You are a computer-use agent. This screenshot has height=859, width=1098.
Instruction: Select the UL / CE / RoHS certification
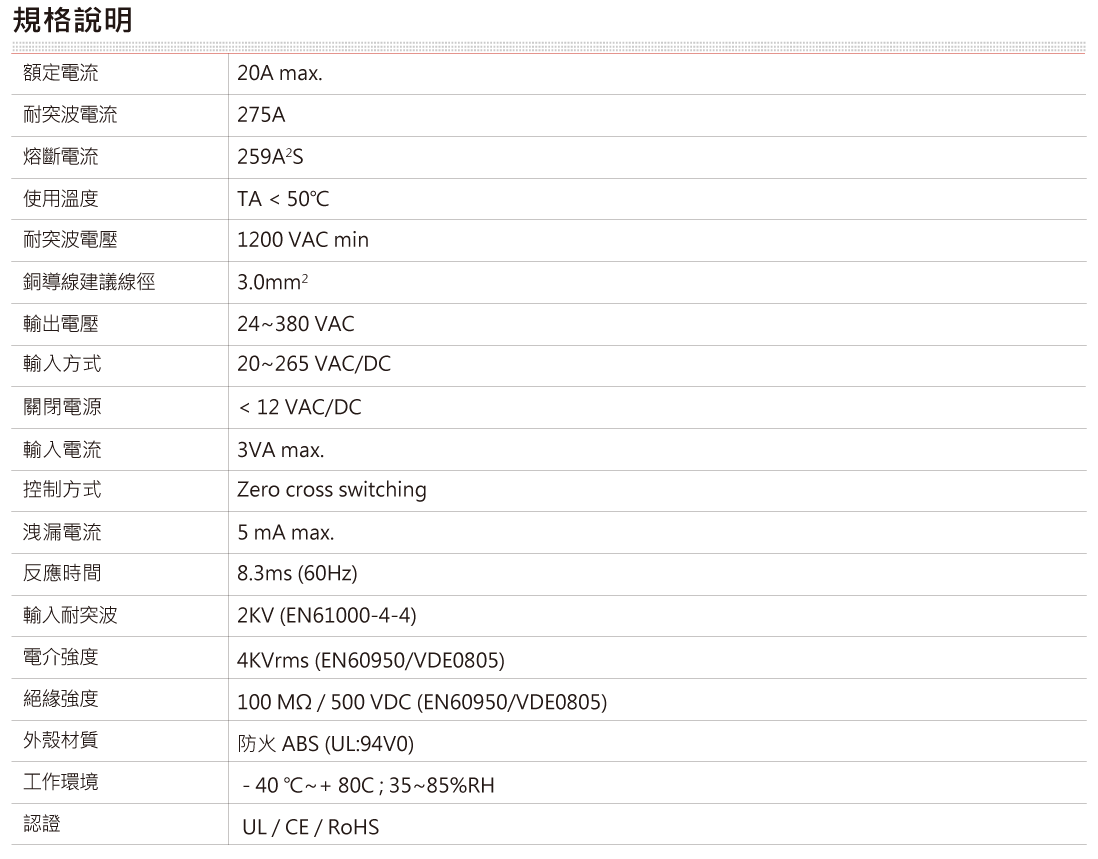[x=311, y=827]
